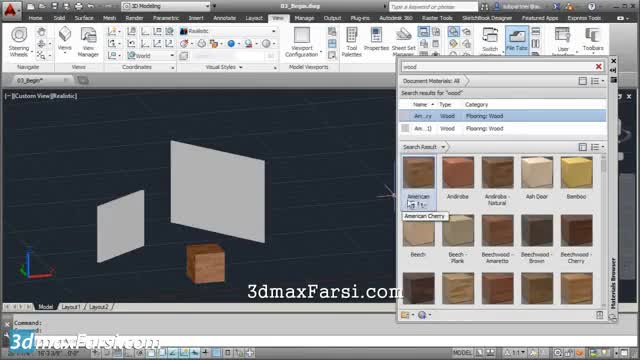Select the Andiroba - Natural material thumbnail
The image size is (640, 360).
pyautogui.click(x=497, y=172)
